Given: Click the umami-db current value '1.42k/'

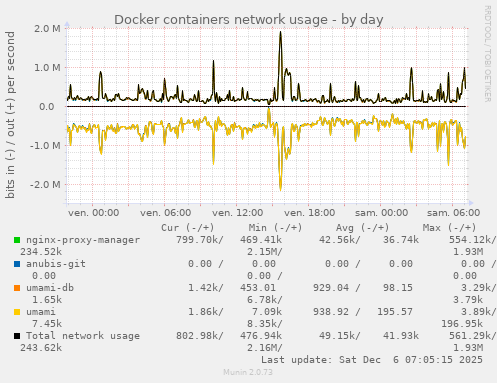Looking at the screenshot, I should (206, 288).
